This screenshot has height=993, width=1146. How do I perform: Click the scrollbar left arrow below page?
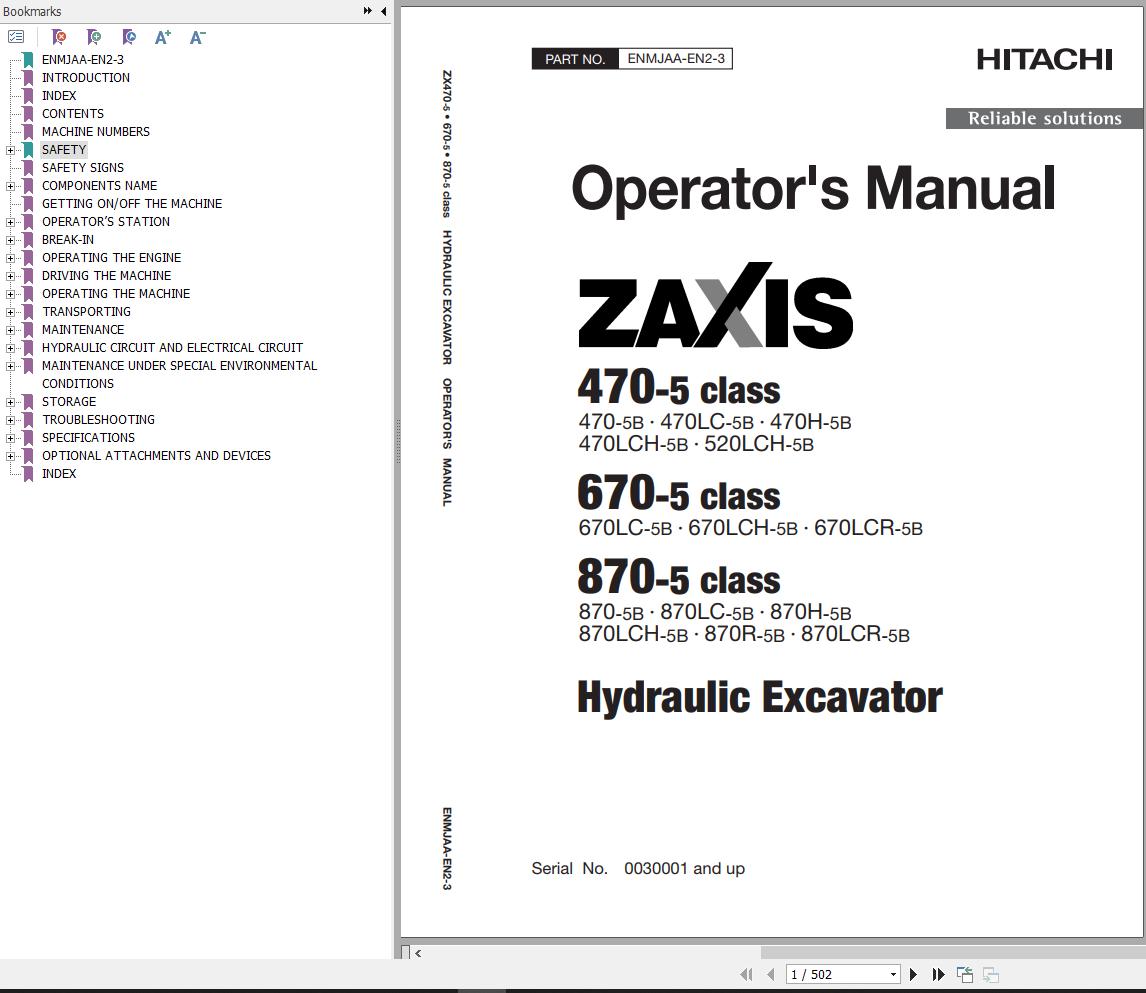pos(418,954)
